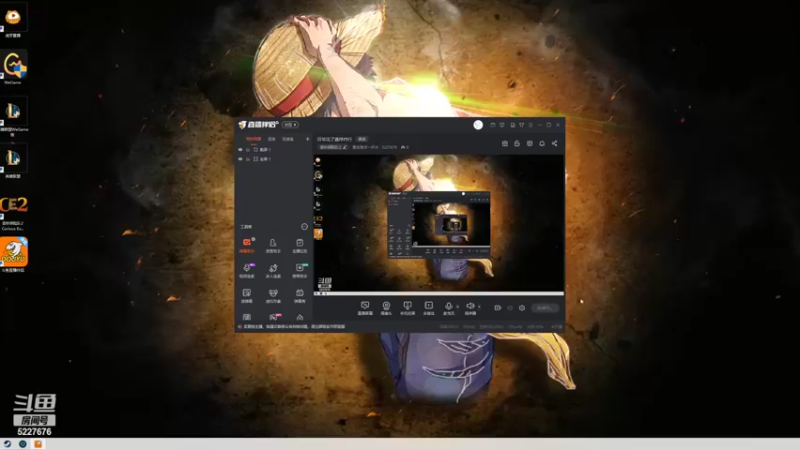Click the orange app icon in the taskbar
The height and width of the screenshot is (450, 800).
(x=38, y=444)
